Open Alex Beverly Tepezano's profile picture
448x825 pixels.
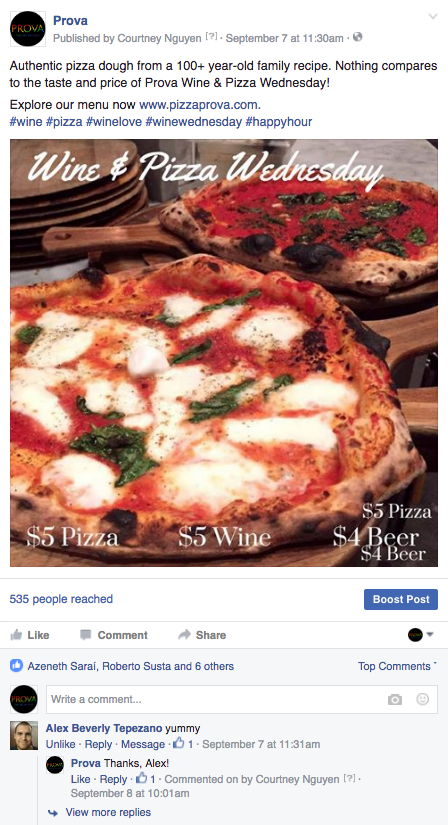coord(24,735)
